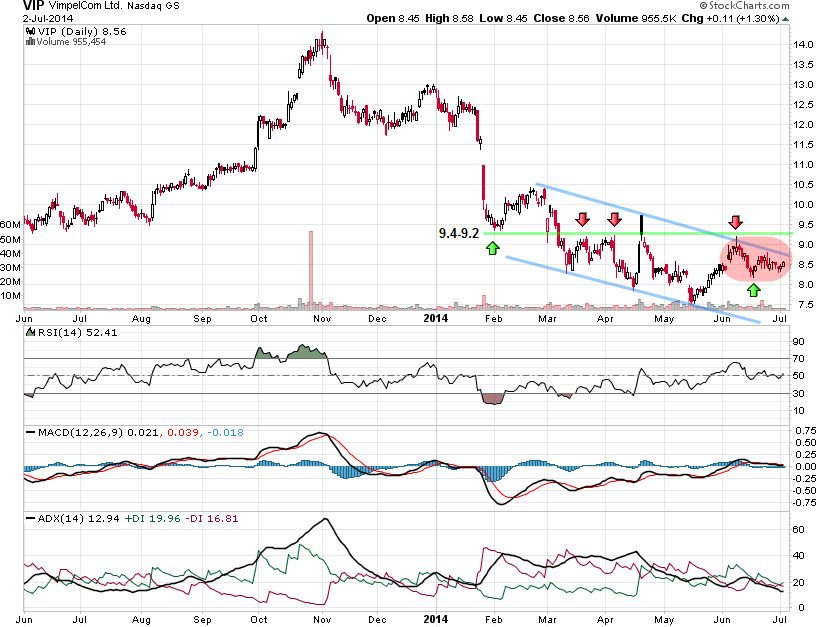Viewport: 816px width, 627px height.
Task: Open the StockCharts.com link
Action: (x=749, y=6)
